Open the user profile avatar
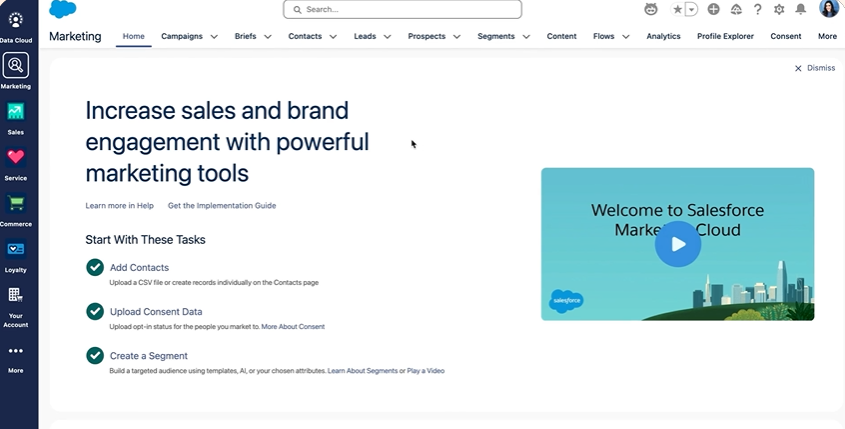Image resolution: width=845 pixels, height=429 pixels. [829, 8]
